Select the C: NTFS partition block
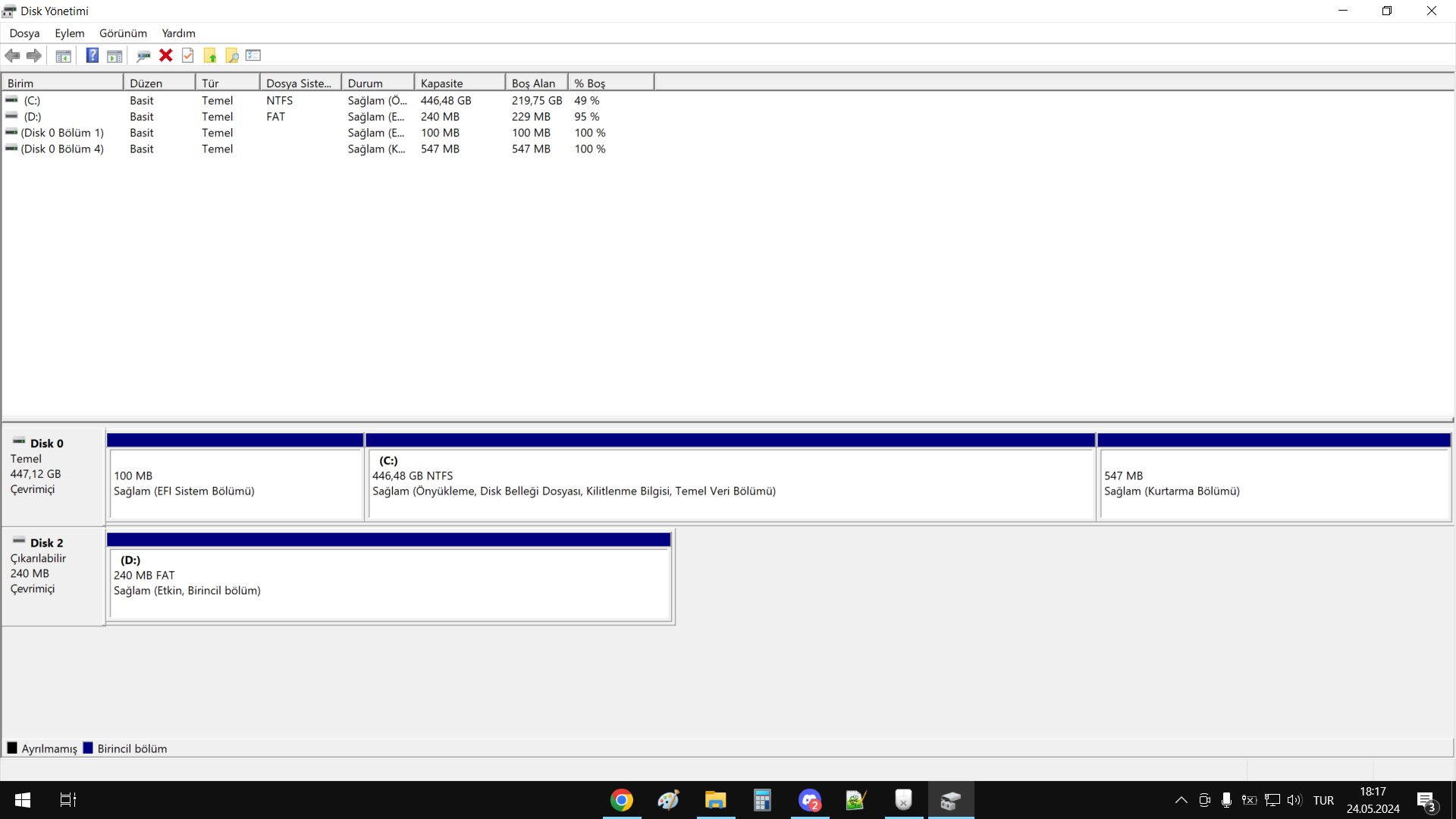 (730, 484)
